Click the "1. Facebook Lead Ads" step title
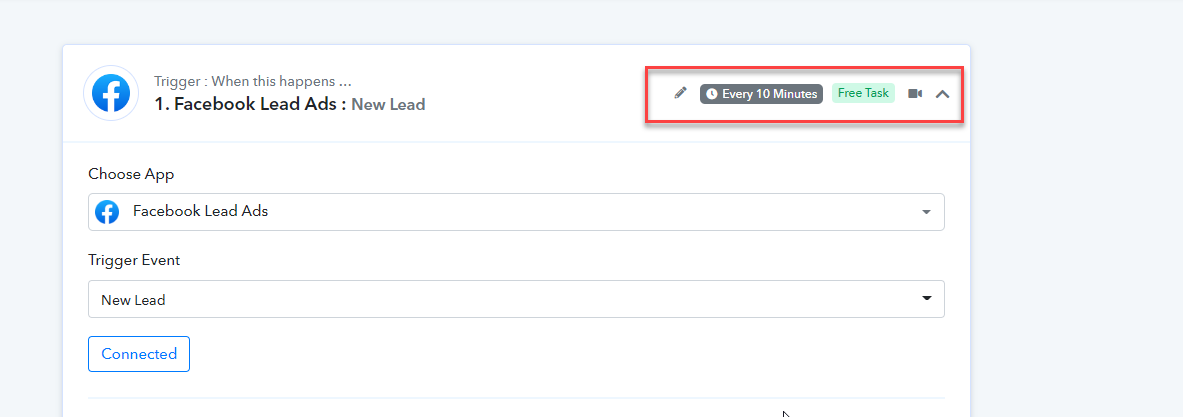This screenshot has width=1183, height=417. tap(250, 105)
